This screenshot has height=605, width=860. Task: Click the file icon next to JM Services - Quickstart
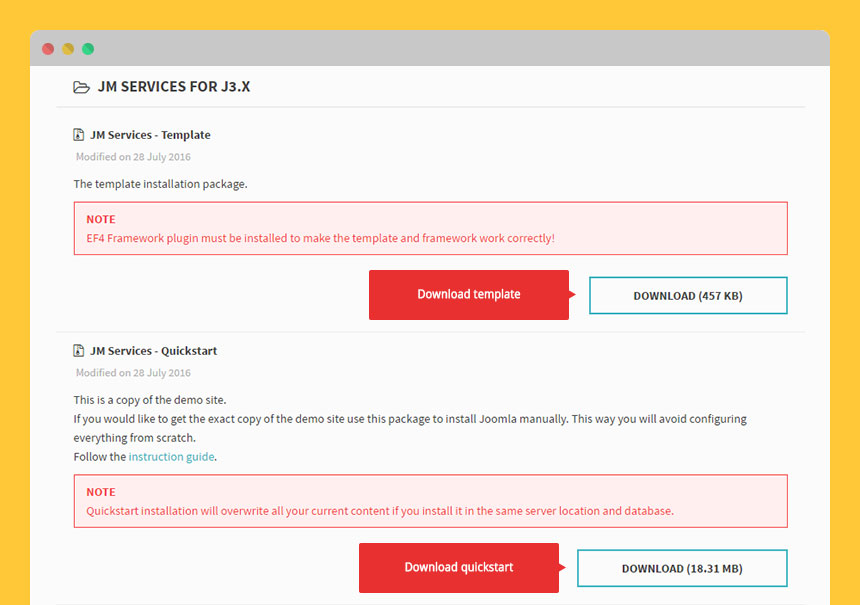tap(78, 350)
